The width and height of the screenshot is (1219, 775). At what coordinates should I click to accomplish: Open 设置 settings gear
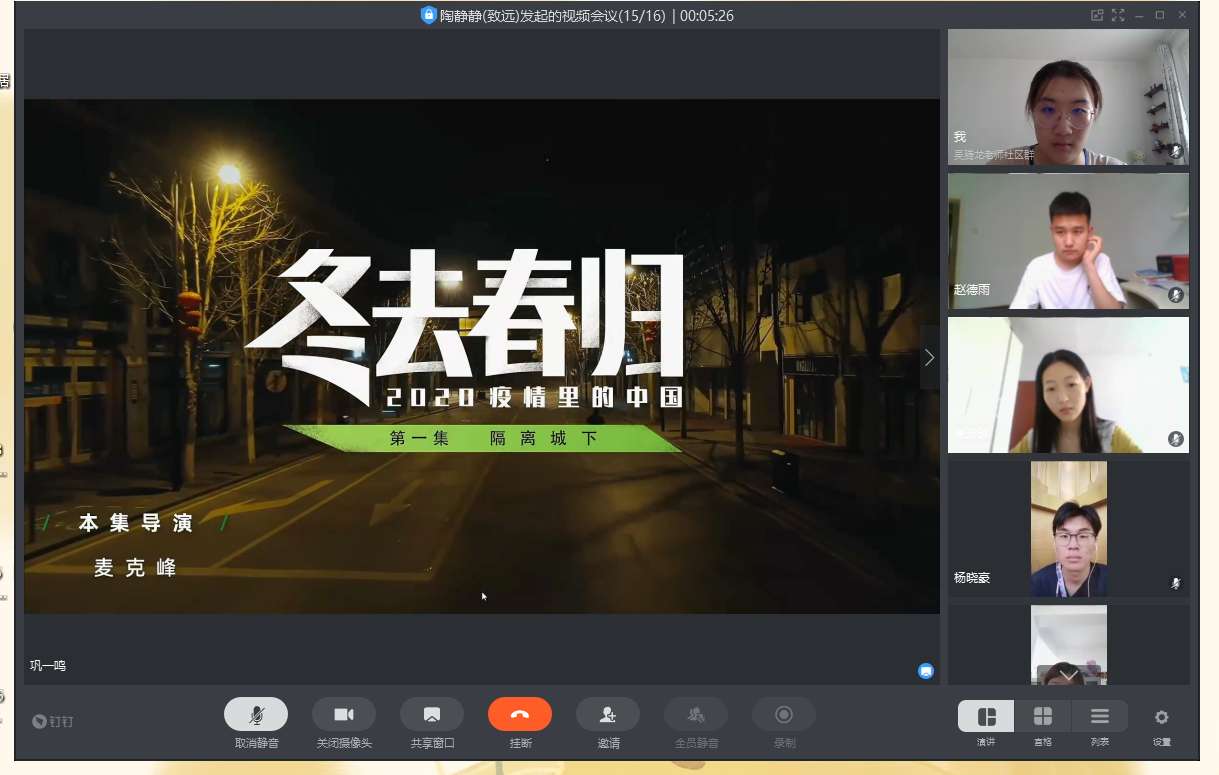click(x=1161, y=717)
